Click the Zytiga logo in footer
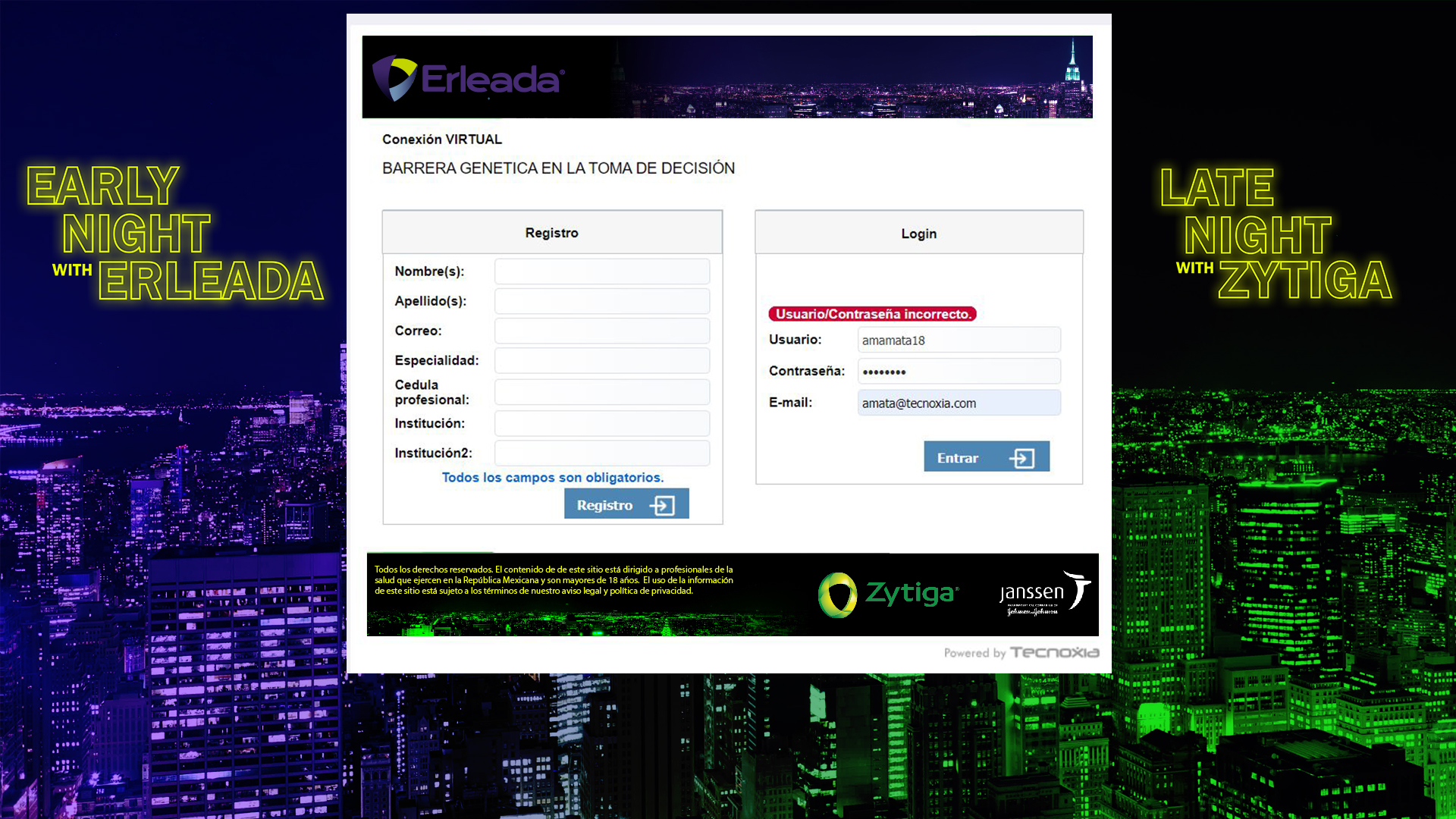This screenshot has width=1456, height=819. [888, 594]
